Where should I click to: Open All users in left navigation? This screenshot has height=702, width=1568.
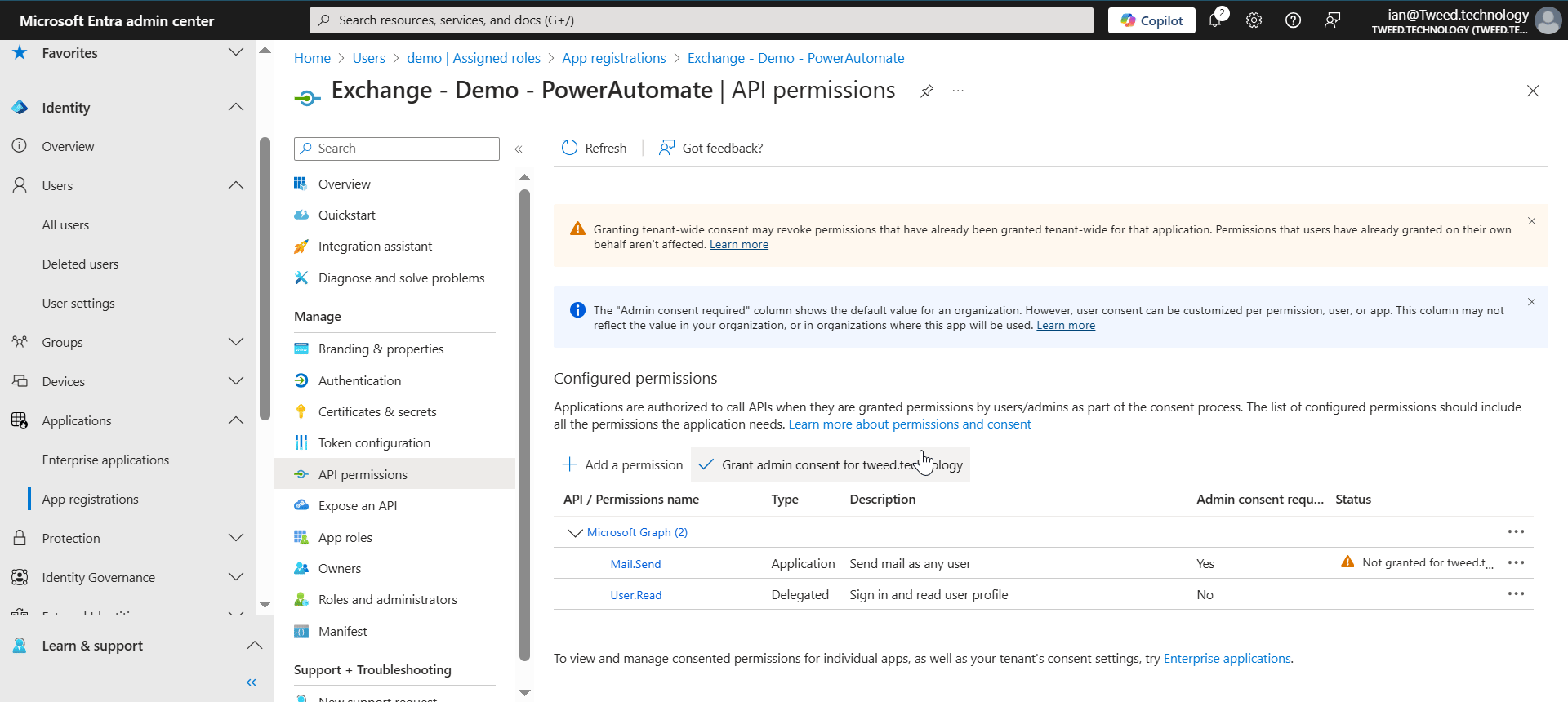point(65,224)
